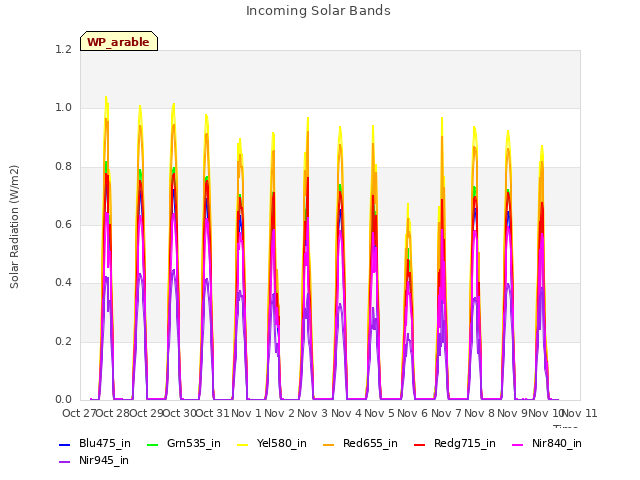
Task: Select the Redg715_in legend label
Action: pyautogui.click(x=465, y=444)
